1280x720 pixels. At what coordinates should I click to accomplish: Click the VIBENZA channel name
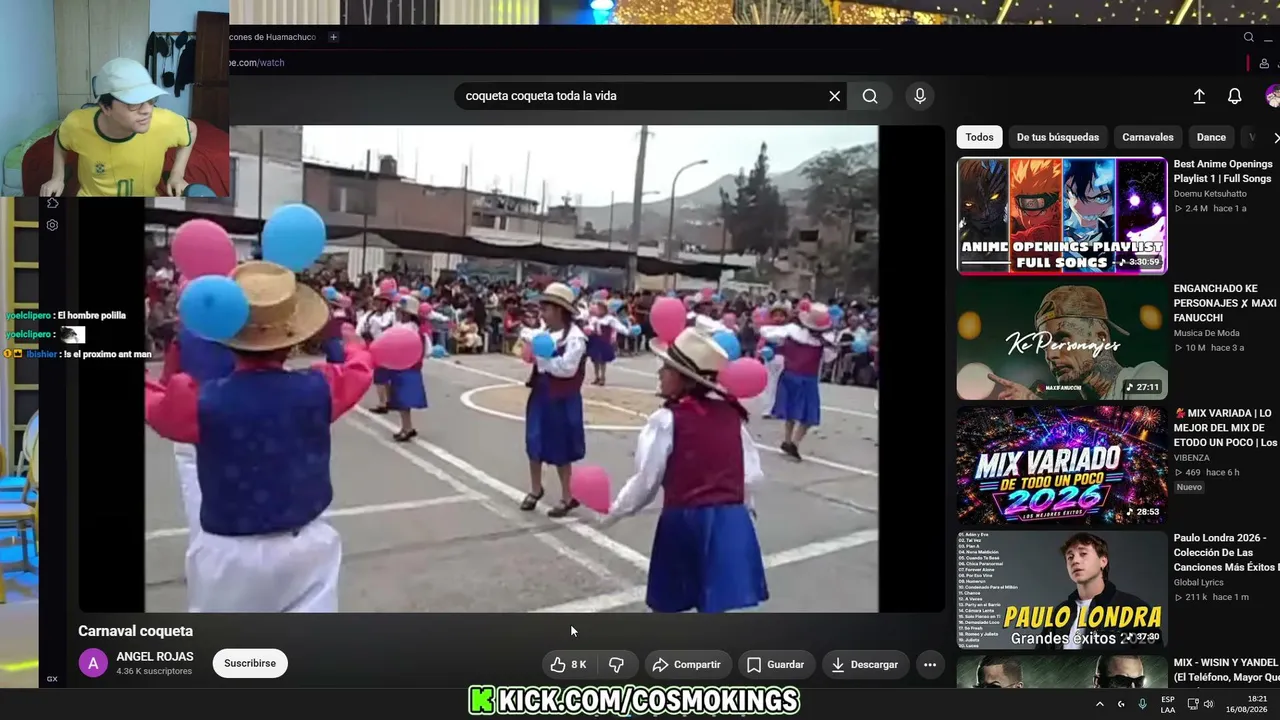pyautogui.click(x=1192, y=458)
